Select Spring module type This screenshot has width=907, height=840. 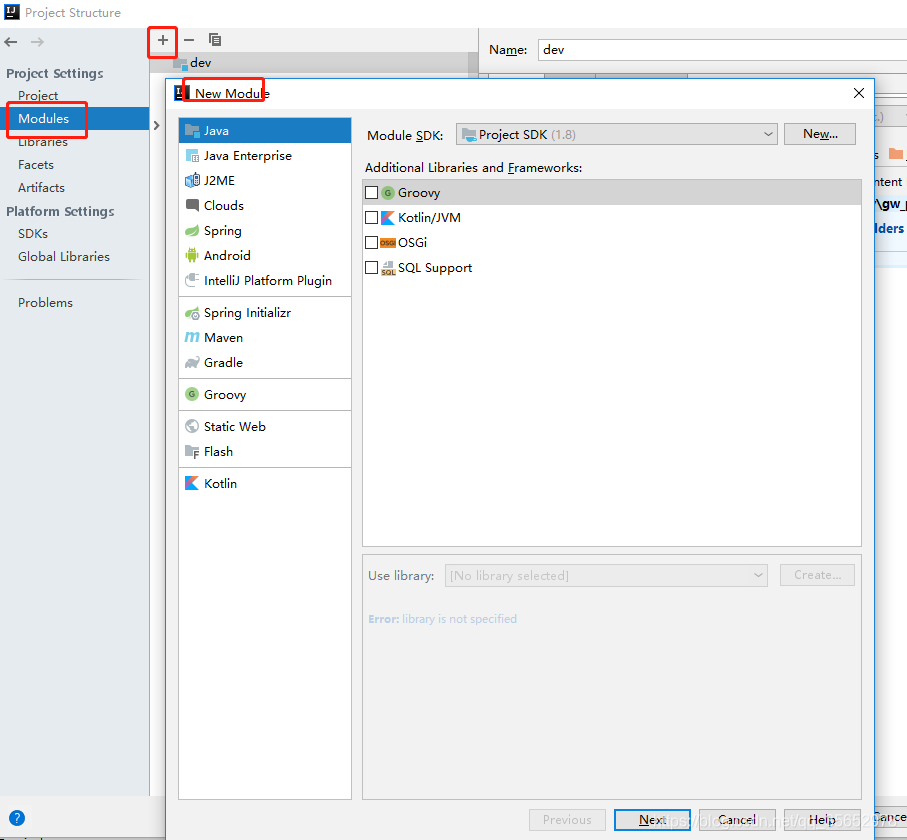(265, 230)
